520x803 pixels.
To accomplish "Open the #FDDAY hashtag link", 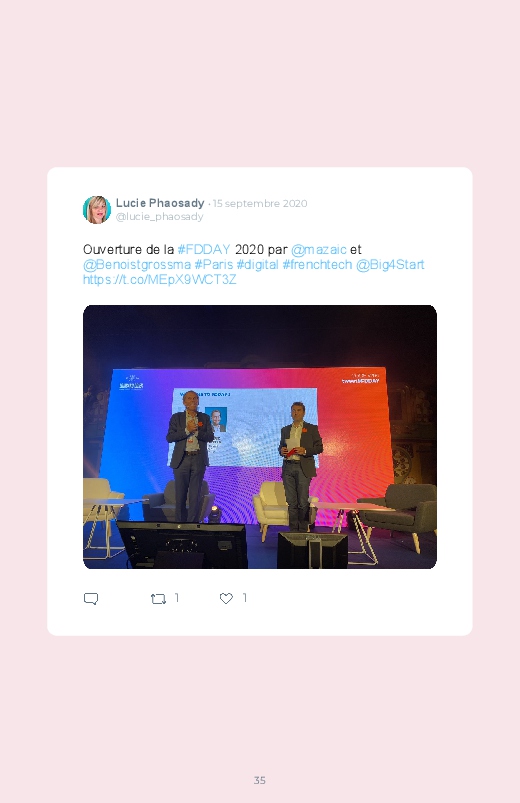I will tap(204, 249).
